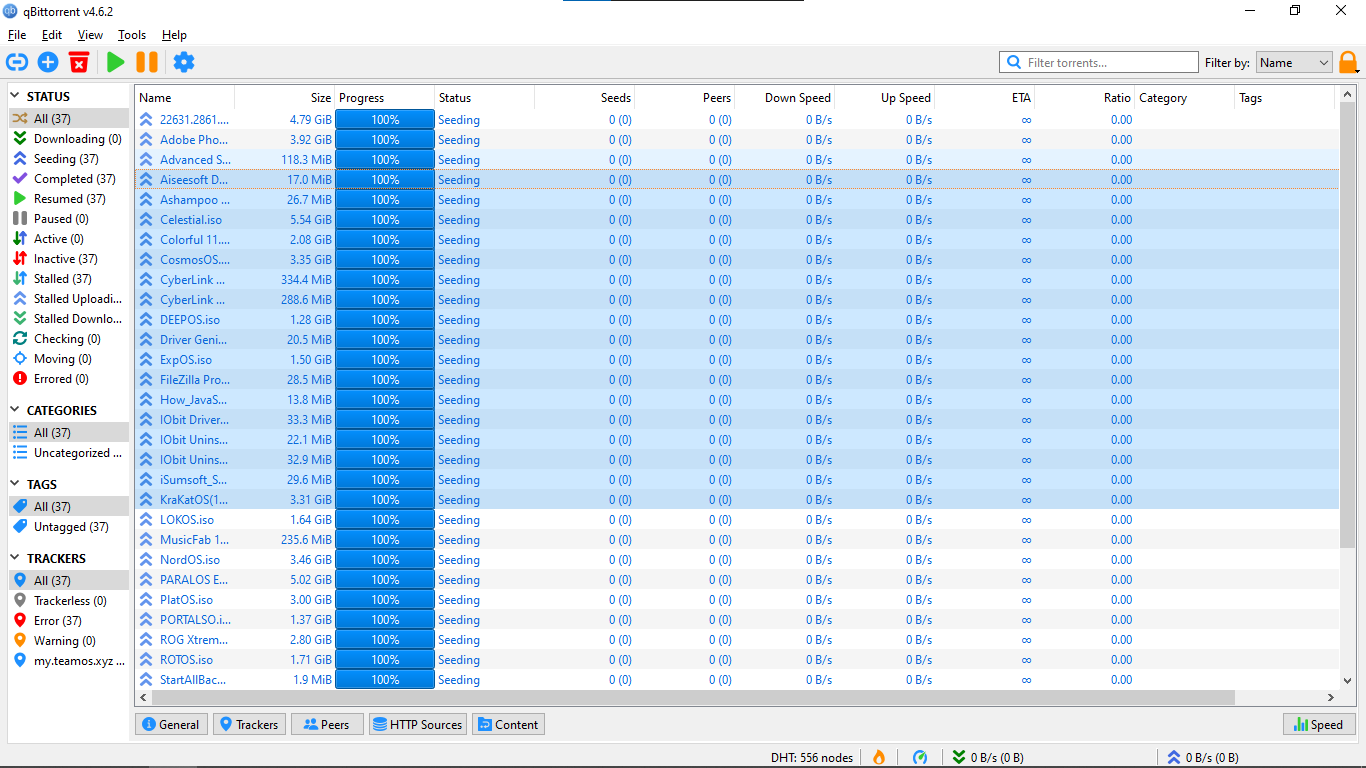Sort by the Size column header
Image resolution: width=1366 pixels, height=768 pixels.
click(285, 98)
